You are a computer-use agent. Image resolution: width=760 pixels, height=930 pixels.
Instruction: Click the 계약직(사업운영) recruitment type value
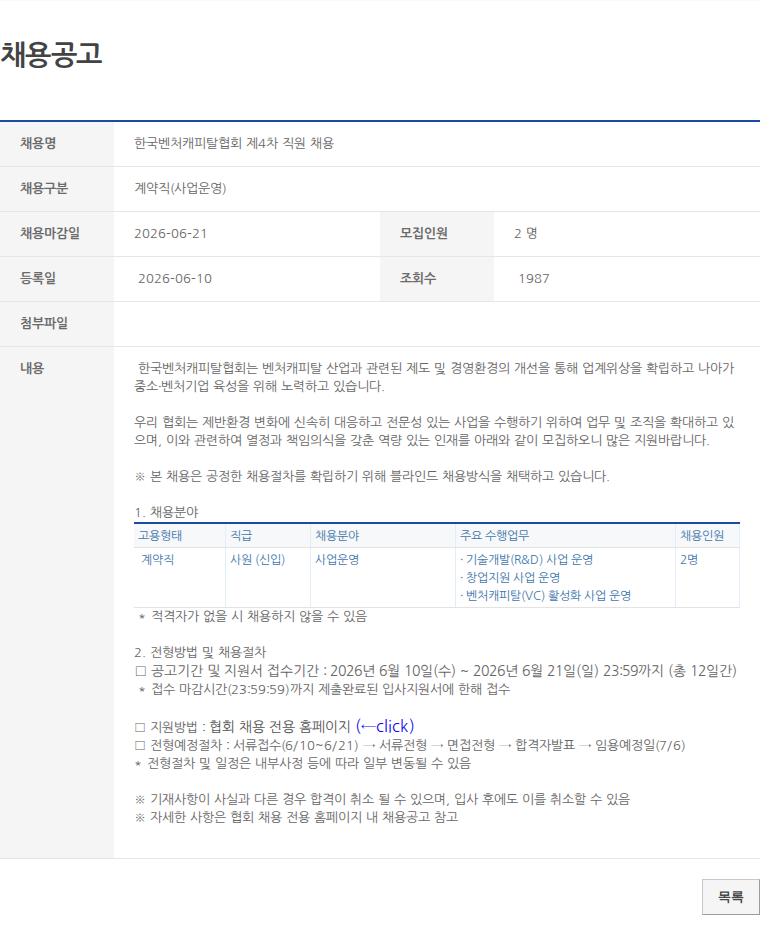[x=180, y=189]
